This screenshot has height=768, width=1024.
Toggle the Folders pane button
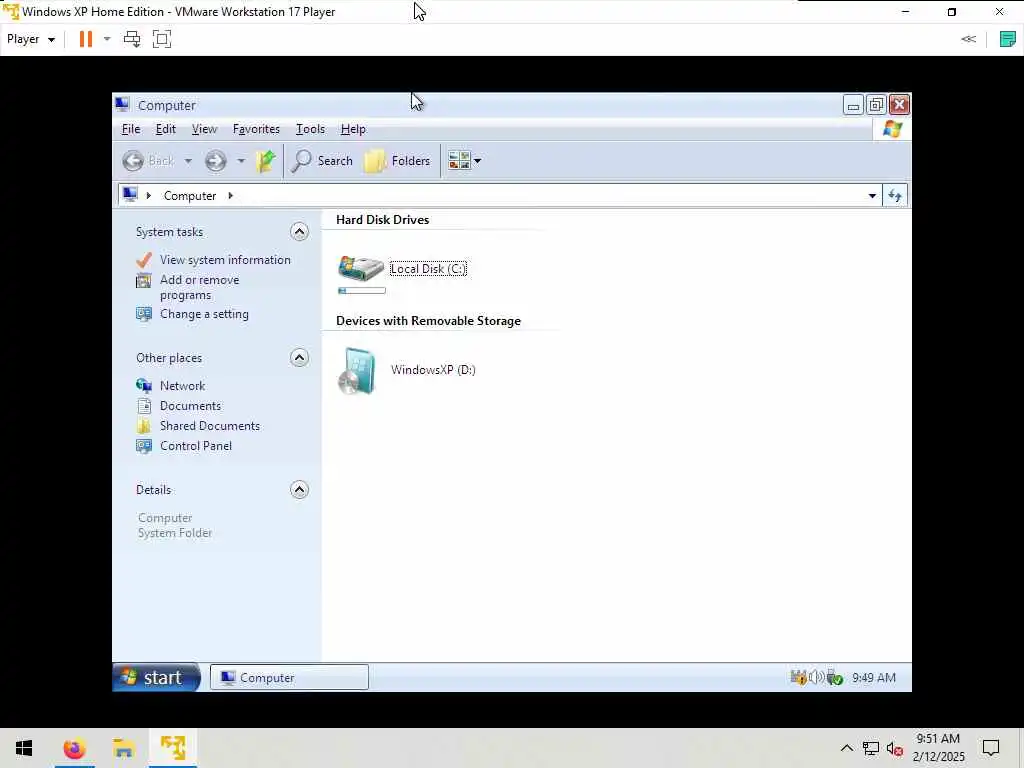[397, 161]
